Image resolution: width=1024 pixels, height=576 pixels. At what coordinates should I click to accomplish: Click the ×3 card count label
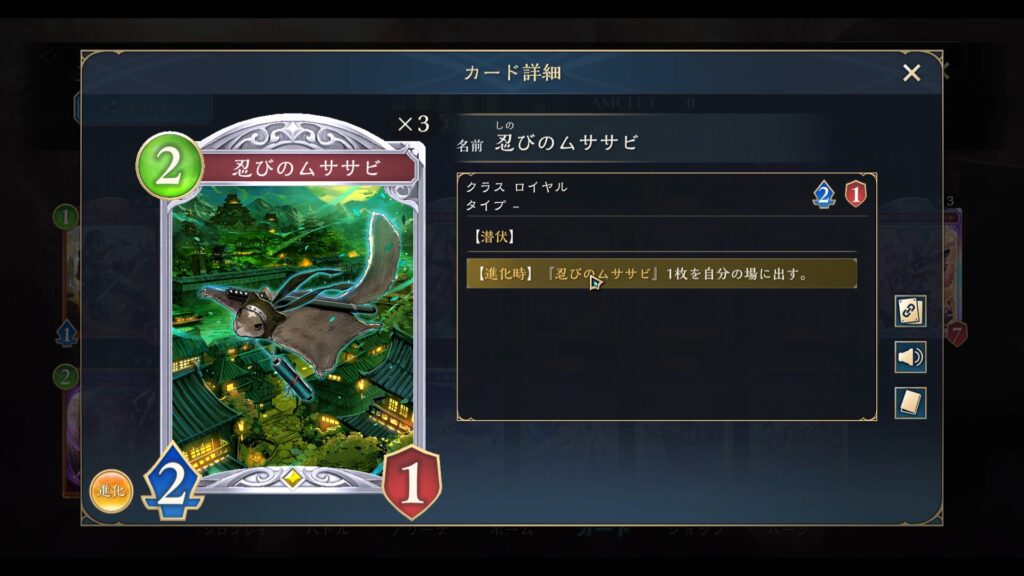pos(413,123)
